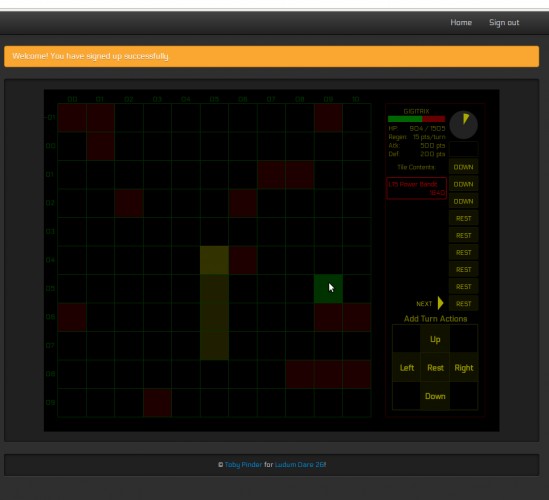Viewport: 549px width, 500px height.
Task: Select the yellow path tile at column 05 row 07
Action: [214, 346]
